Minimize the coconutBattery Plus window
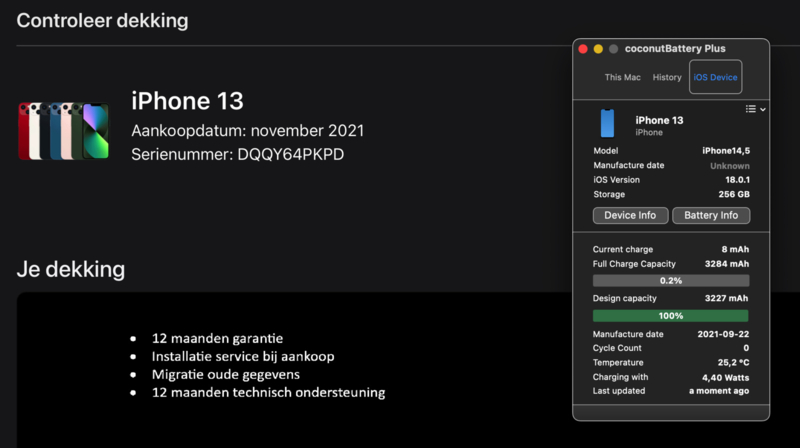Viewport: 800px width, 448px height. click(x=598, y=49)
